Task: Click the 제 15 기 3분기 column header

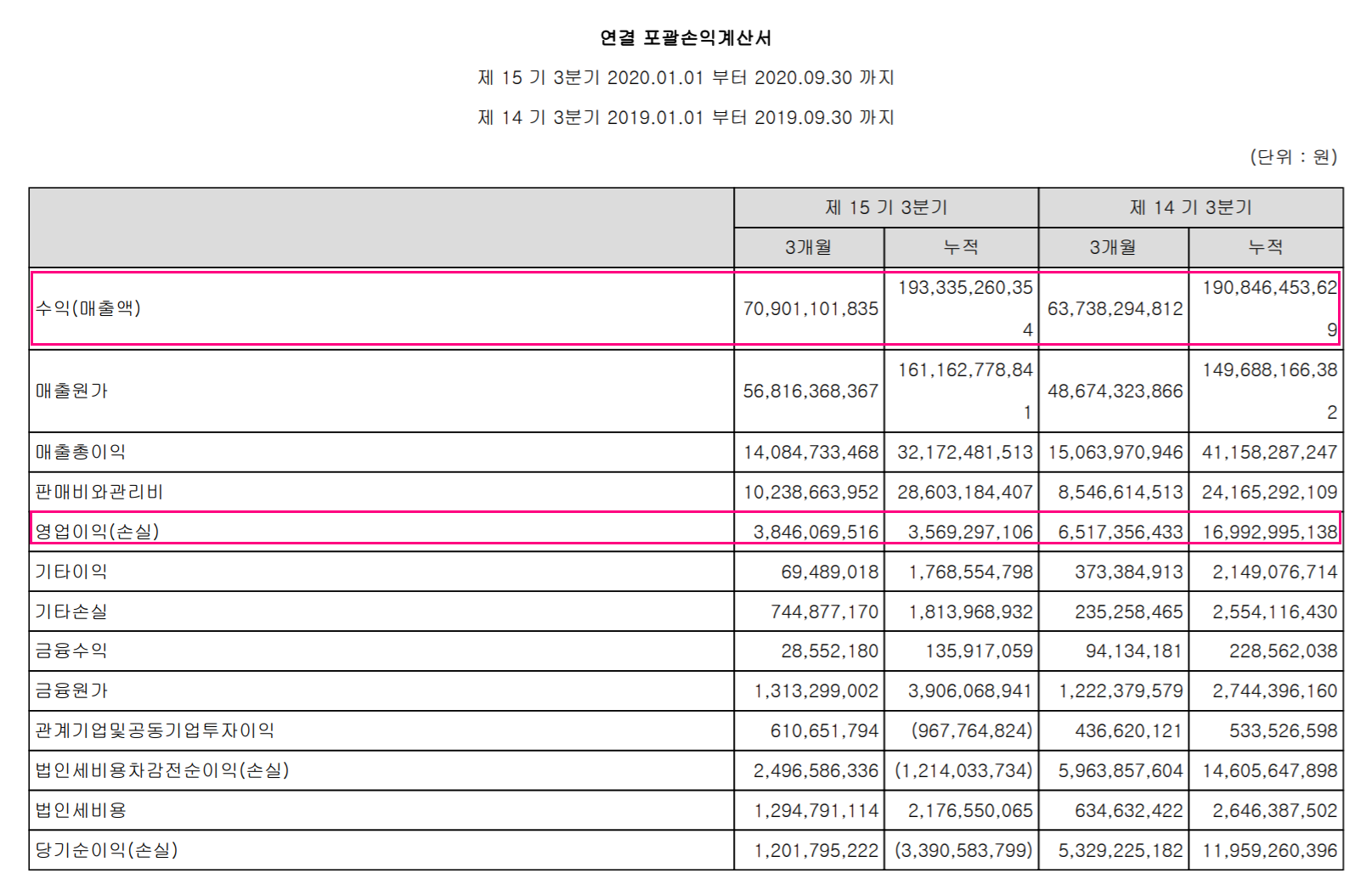Action: point(886,207)
